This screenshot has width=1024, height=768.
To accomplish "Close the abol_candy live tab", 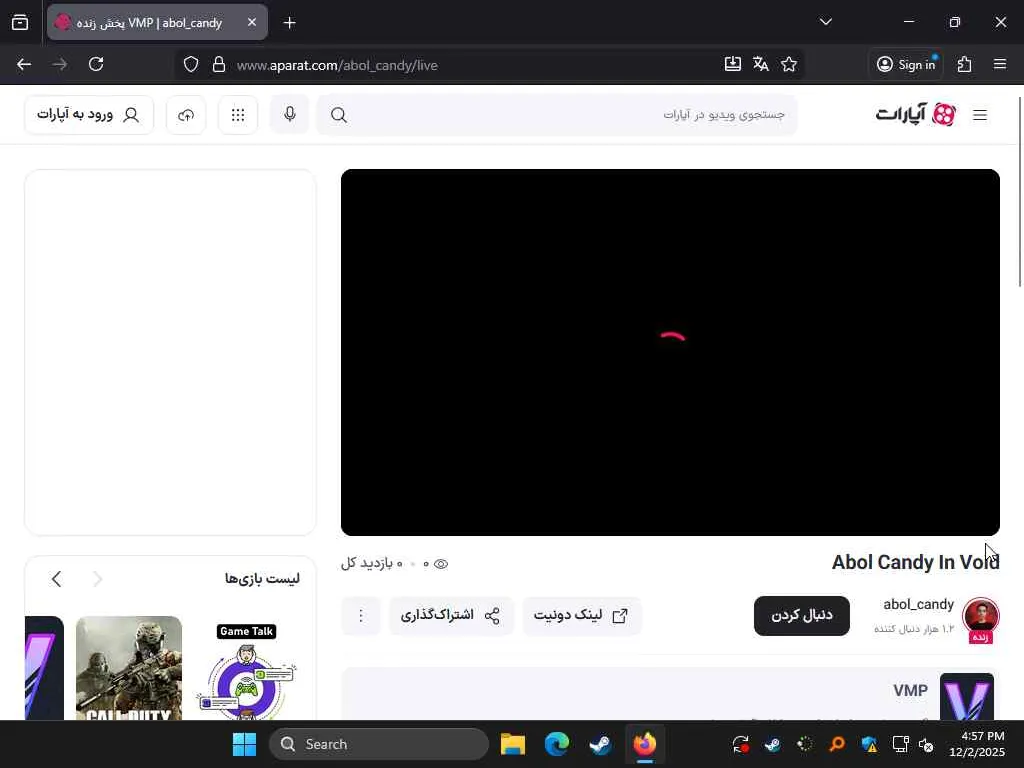I will (251, 23).
